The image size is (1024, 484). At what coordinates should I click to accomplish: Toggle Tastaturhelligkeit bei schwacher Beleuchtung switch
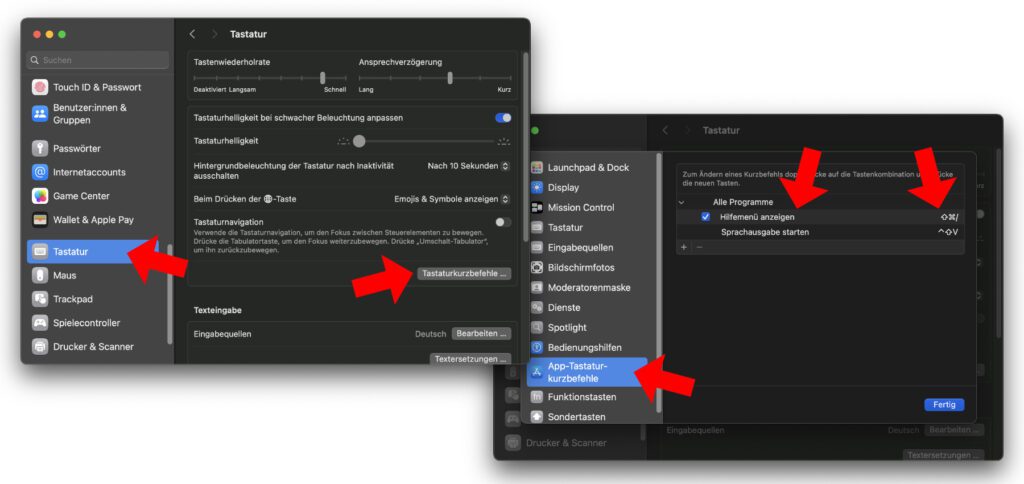502,118
